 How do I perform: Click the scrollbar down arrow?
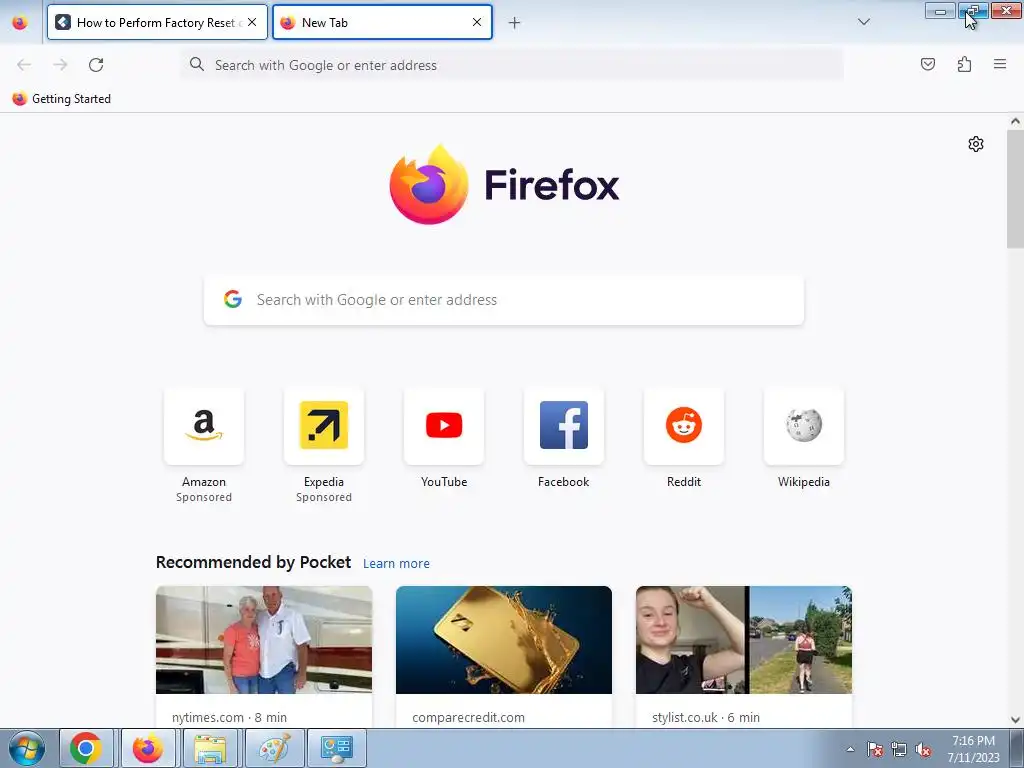coord(1015,720)
